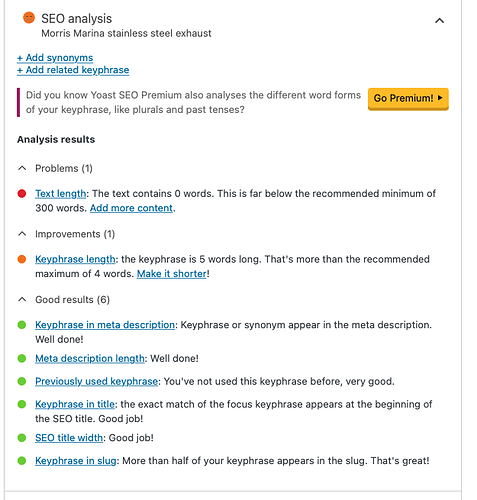Viewport: 477px width, 500px height.
Task: Click the Go Premium! button
Action: pyautogui.click(x=408, y=99)
